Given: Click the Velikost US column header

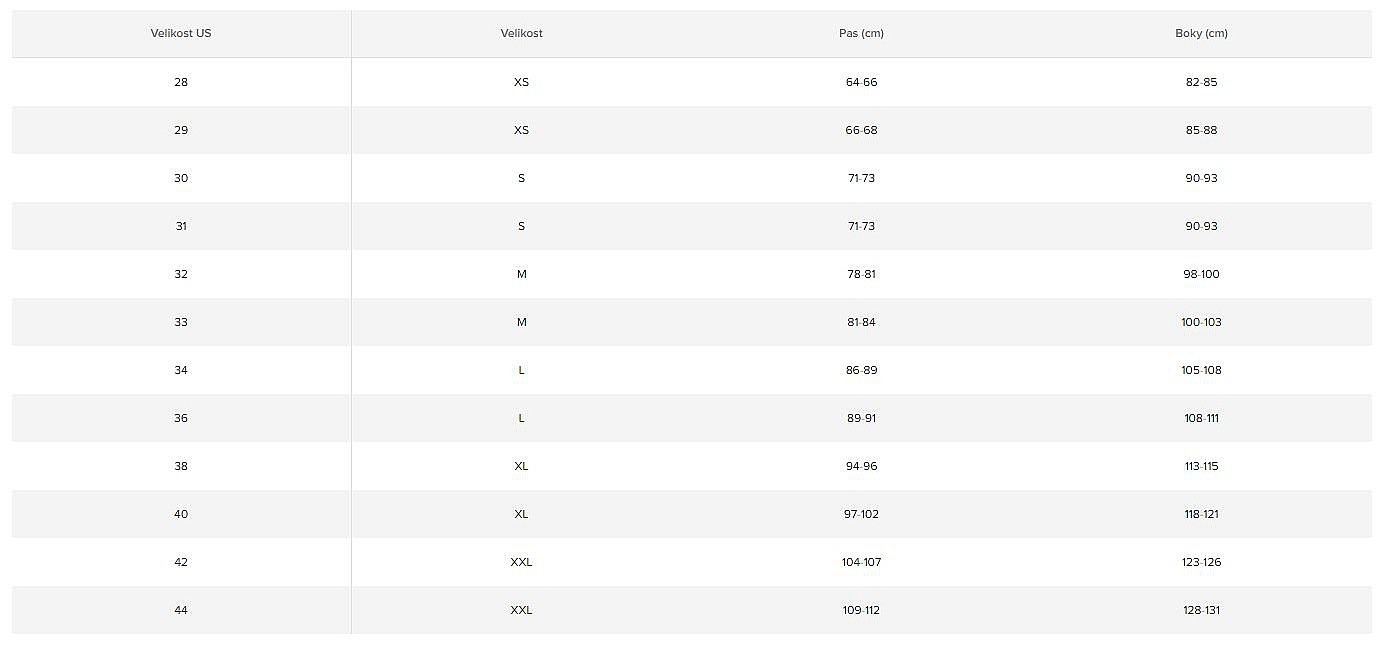Looking at the screenshot, I should pos(181,33).
